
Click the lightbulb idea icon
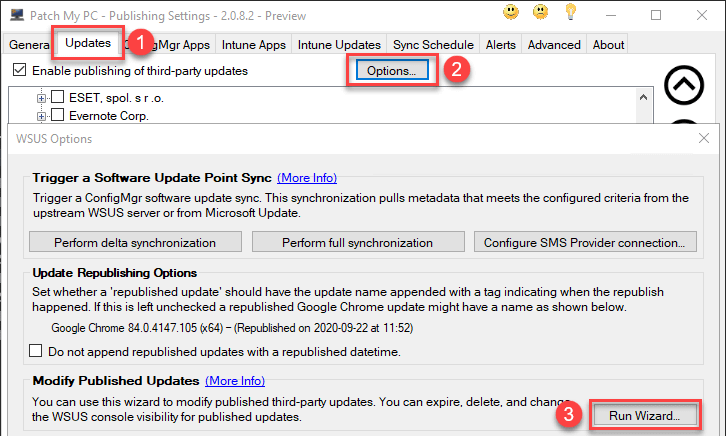(x=570, y=12)
